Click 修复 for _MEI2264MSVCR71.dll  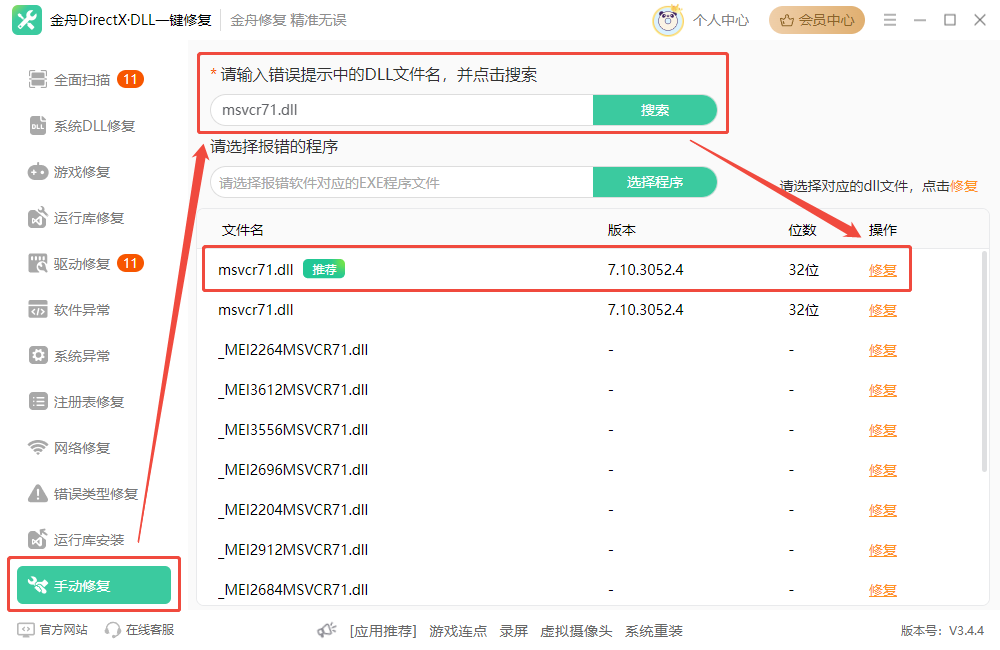pos(883,350)
